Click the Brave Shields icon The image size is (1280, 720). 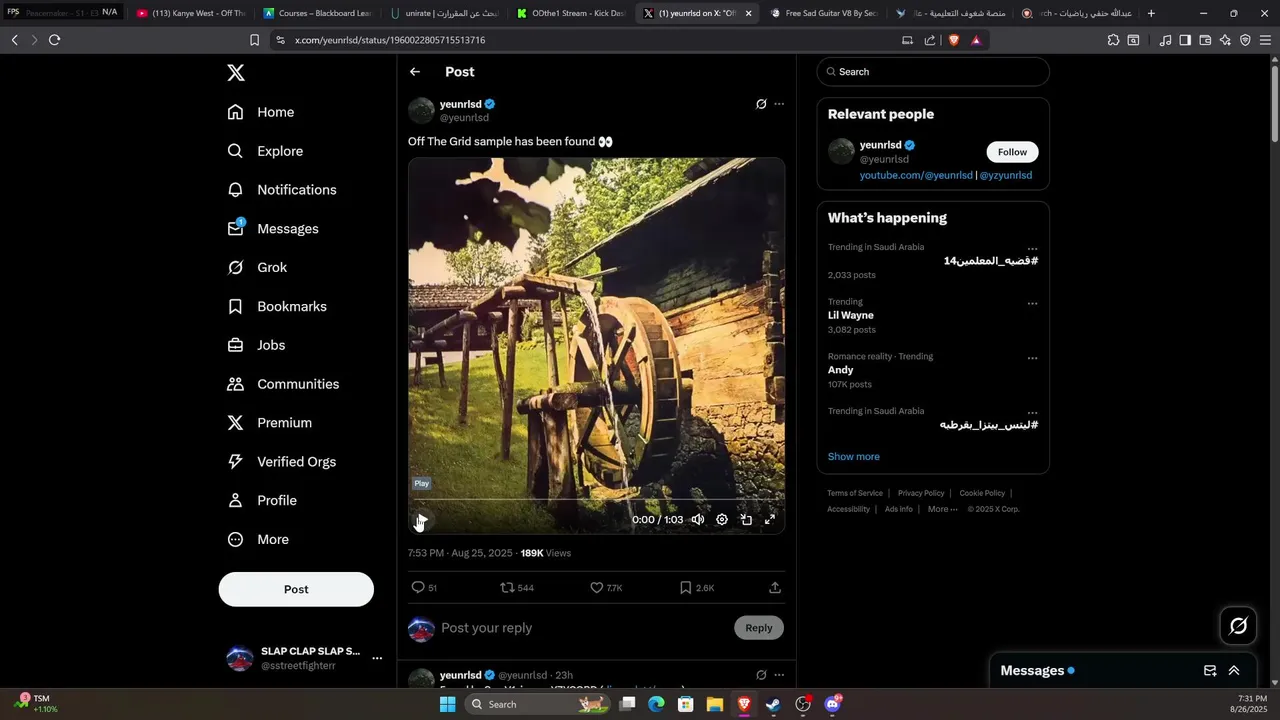pyautogui.click(x=953, y=40)
